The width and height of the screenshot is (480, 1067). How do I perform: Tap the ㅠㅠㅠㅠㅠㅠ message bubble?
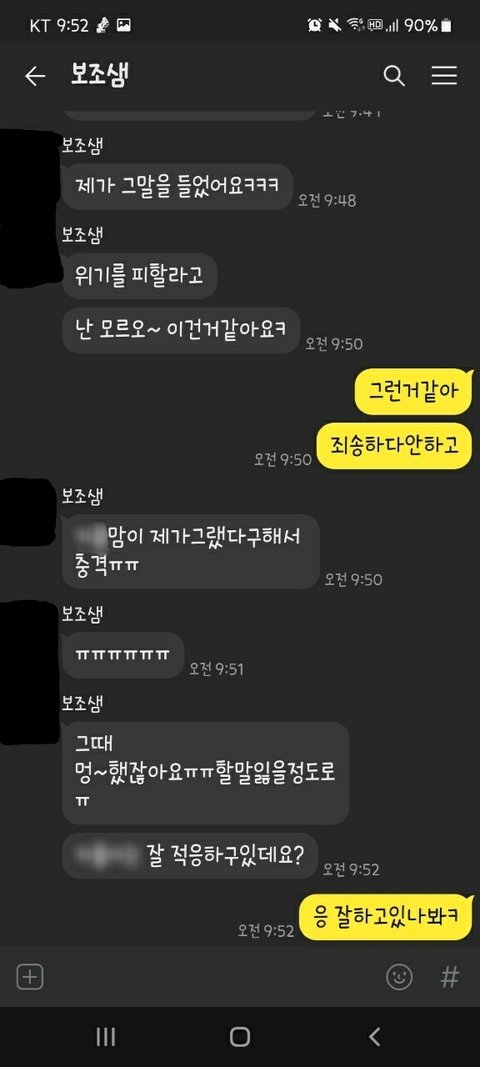(x=123, y=655)
